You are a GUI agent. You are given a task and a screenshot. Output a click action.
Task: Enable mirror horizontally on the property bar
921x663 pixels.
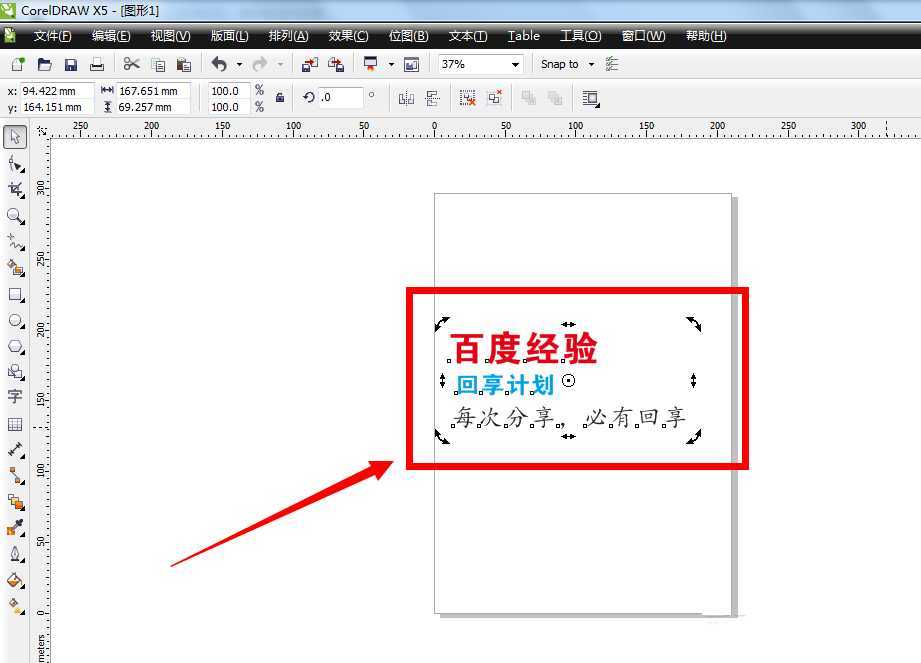click(407, 98)
